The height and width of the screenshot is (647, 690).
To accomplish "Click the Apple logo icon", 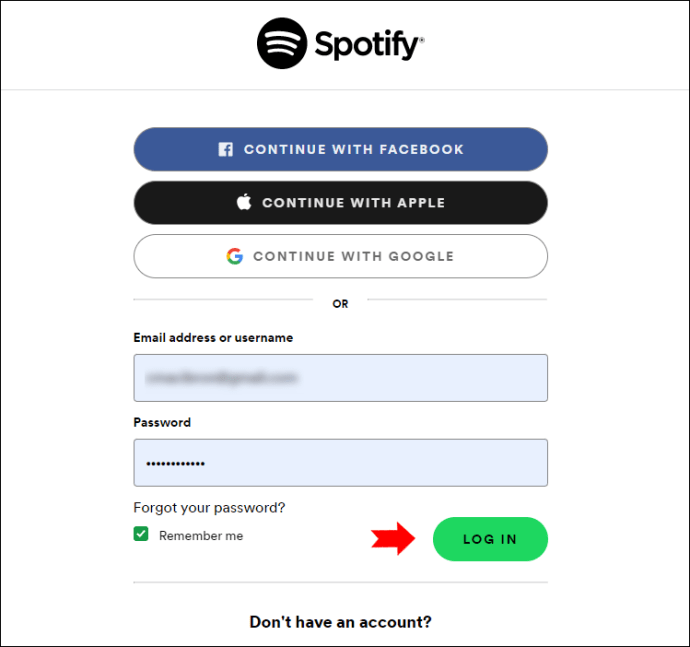I will (244, 202).
